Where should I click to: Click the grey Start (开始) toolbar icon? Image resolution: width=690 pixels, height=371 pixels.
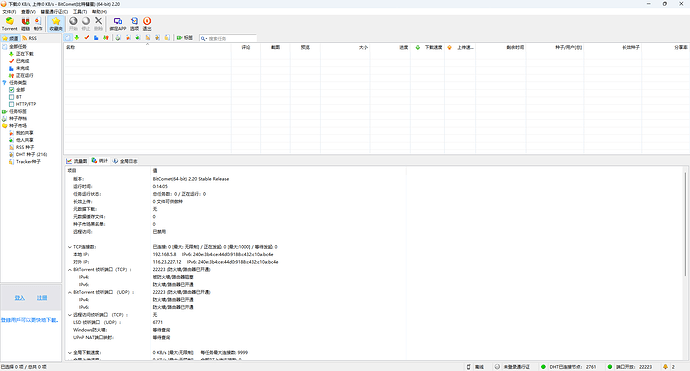pyautogui.click(x=73, y=24)
